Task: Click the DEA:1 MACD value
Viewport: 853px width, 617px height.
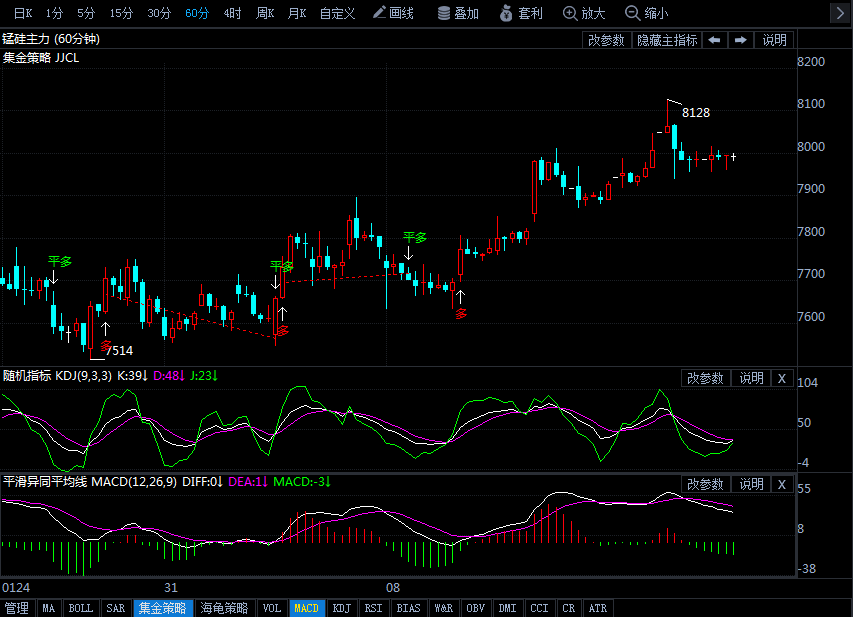Action: [248, 482]
